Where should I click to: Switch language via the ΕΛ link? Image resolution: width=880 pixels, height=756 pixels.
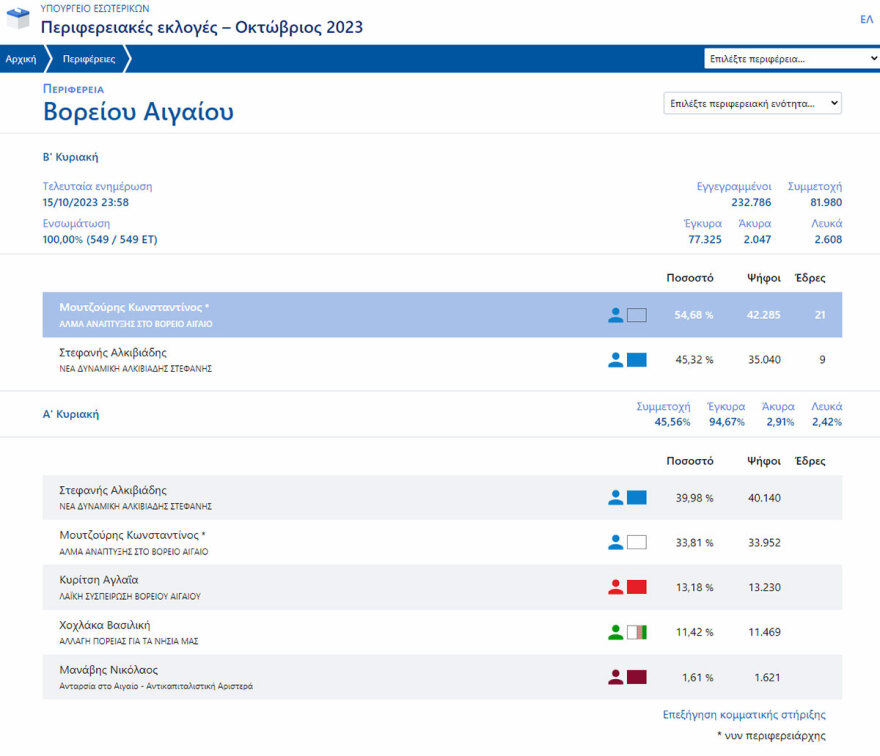pos(866,19)
